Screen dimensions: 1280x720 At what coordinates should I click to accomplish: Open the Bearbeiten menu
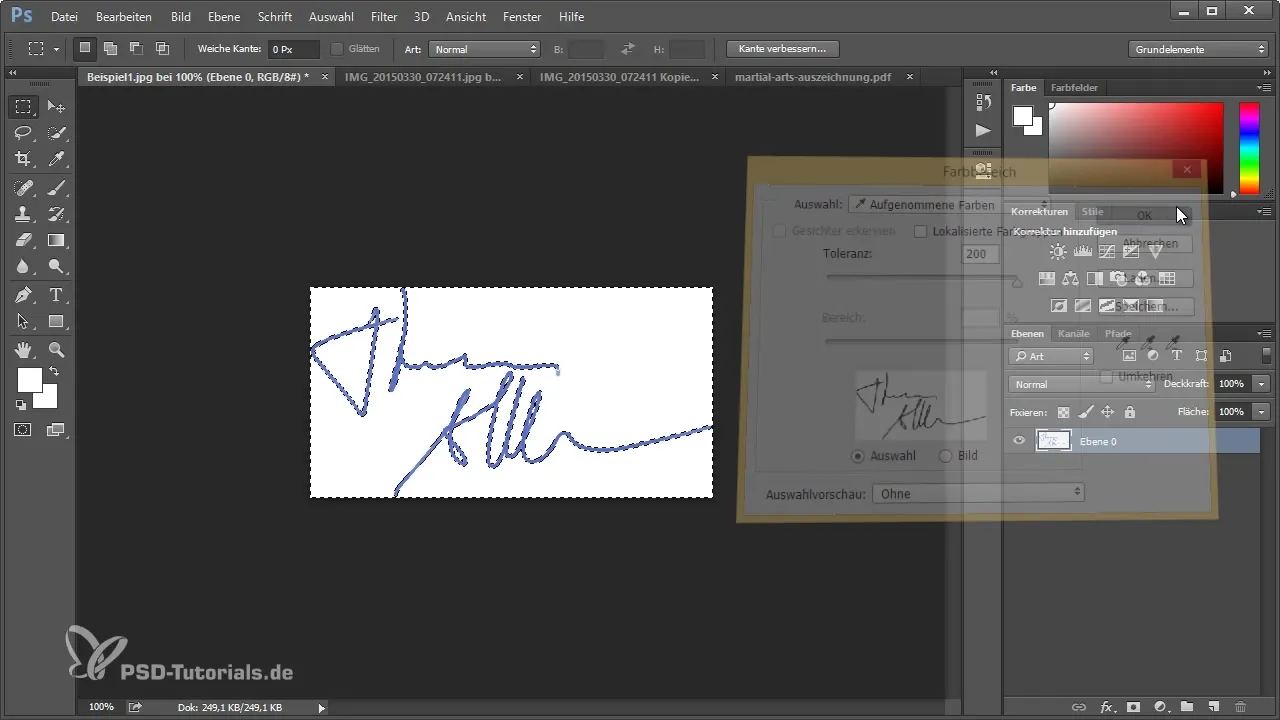click(124, 17)
